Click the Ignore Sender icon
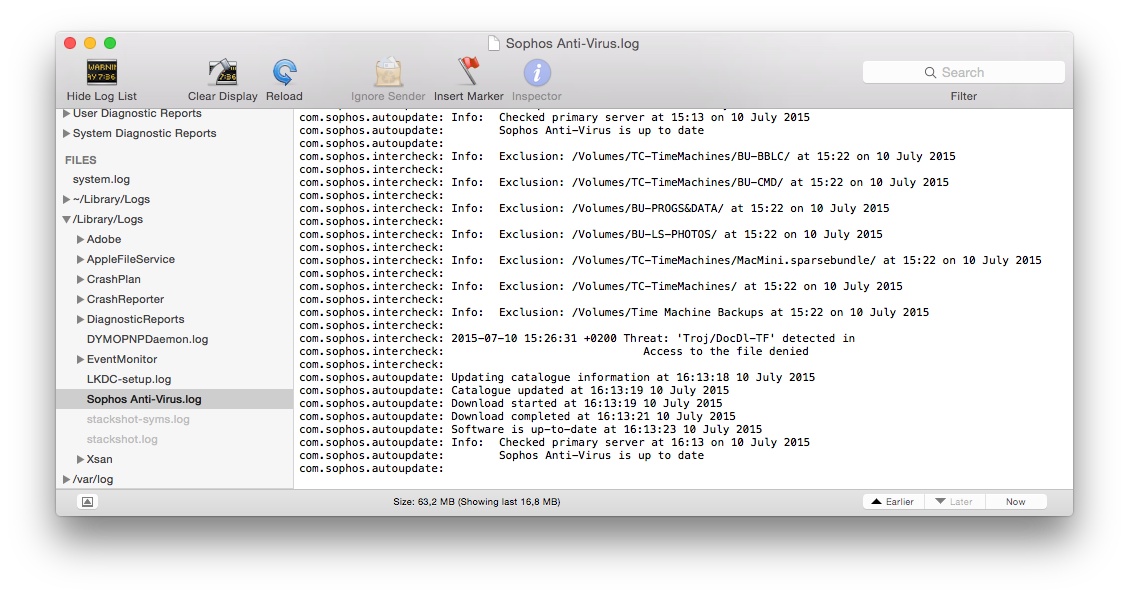The height and width of the screenshot is (596, 1129). point(388,72)
